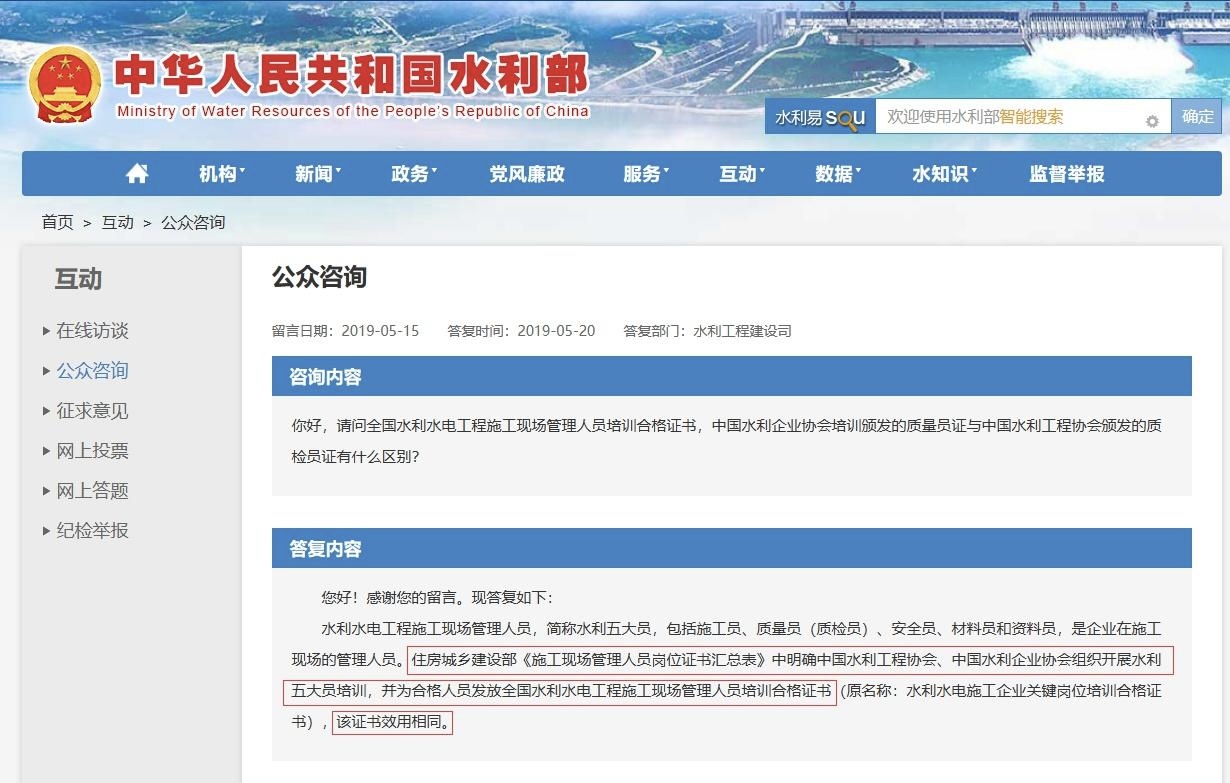Click the 确定 search button
Screen dimensions: 1230x783
tap(1197, 116)
